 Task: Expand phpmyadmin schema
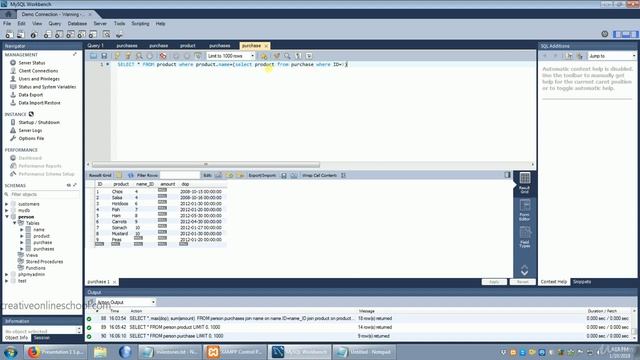tap(7, 275)
